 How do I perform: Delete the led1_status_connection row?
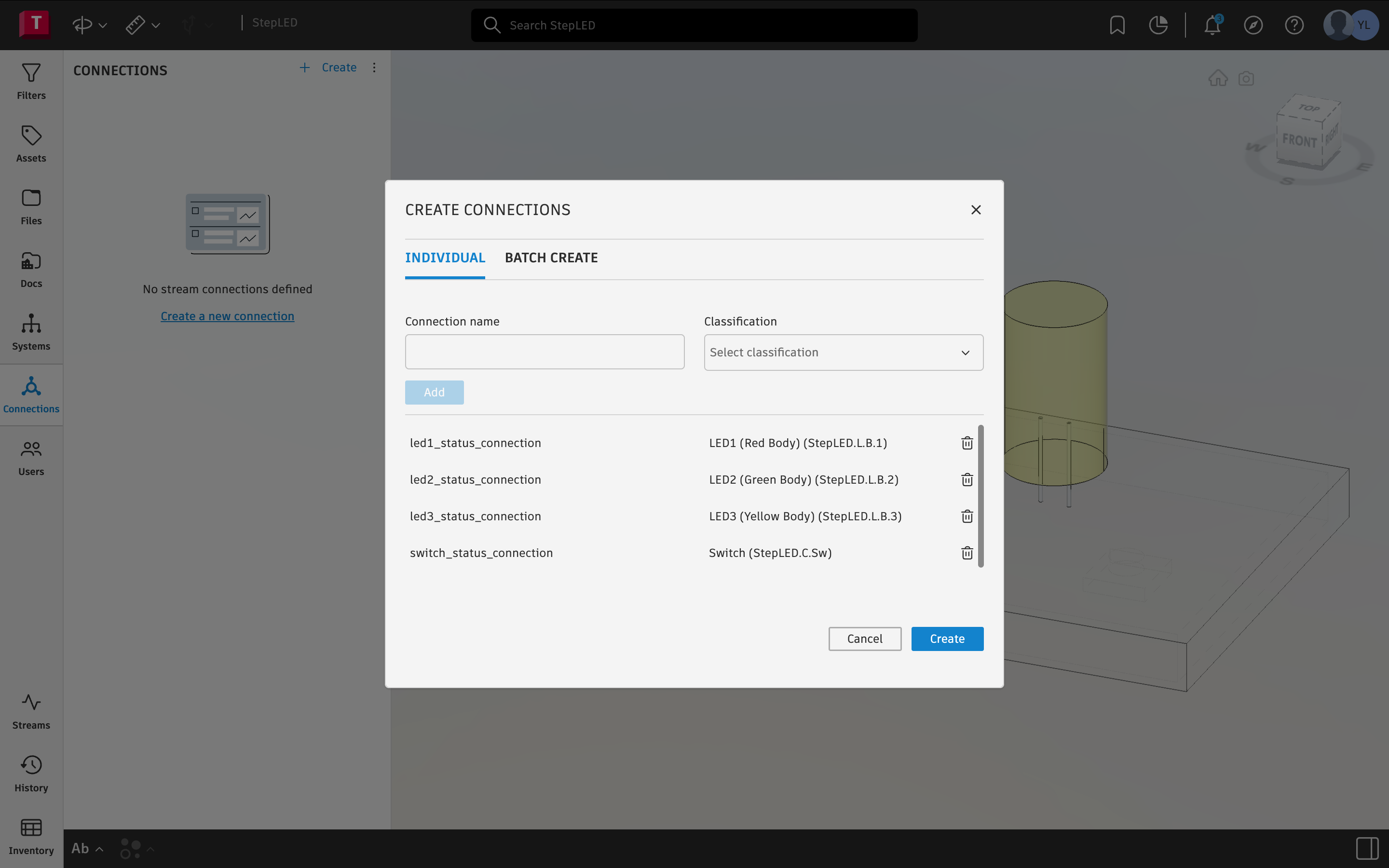(967, 443)
